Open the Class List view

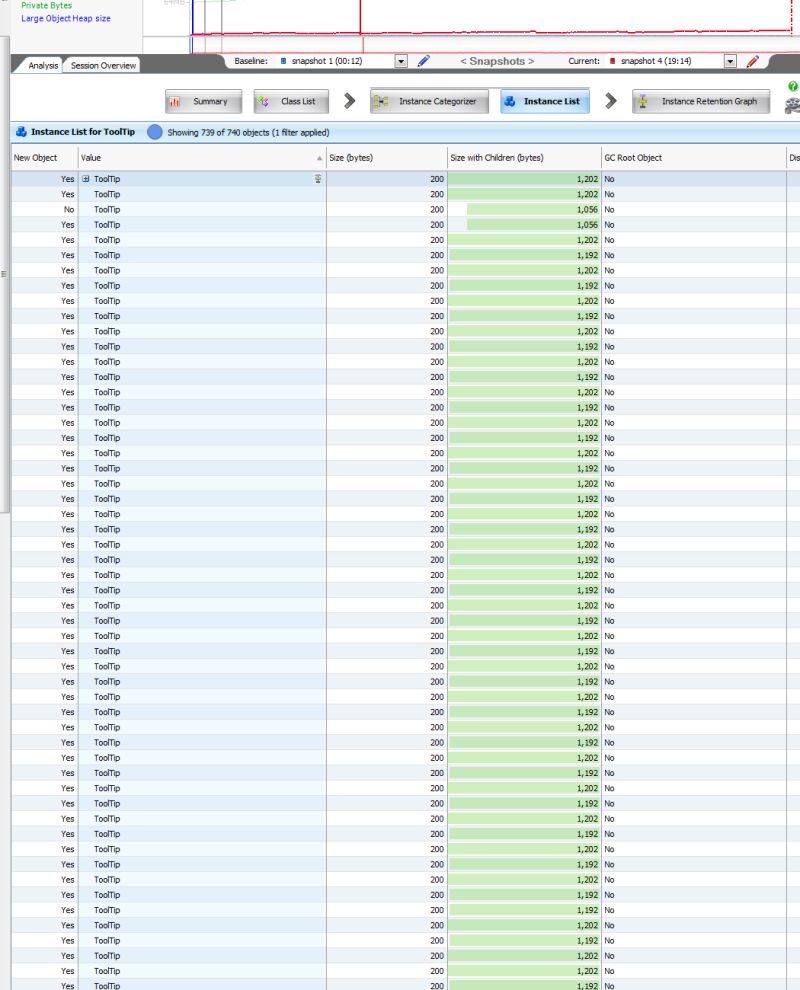point(291,101)
